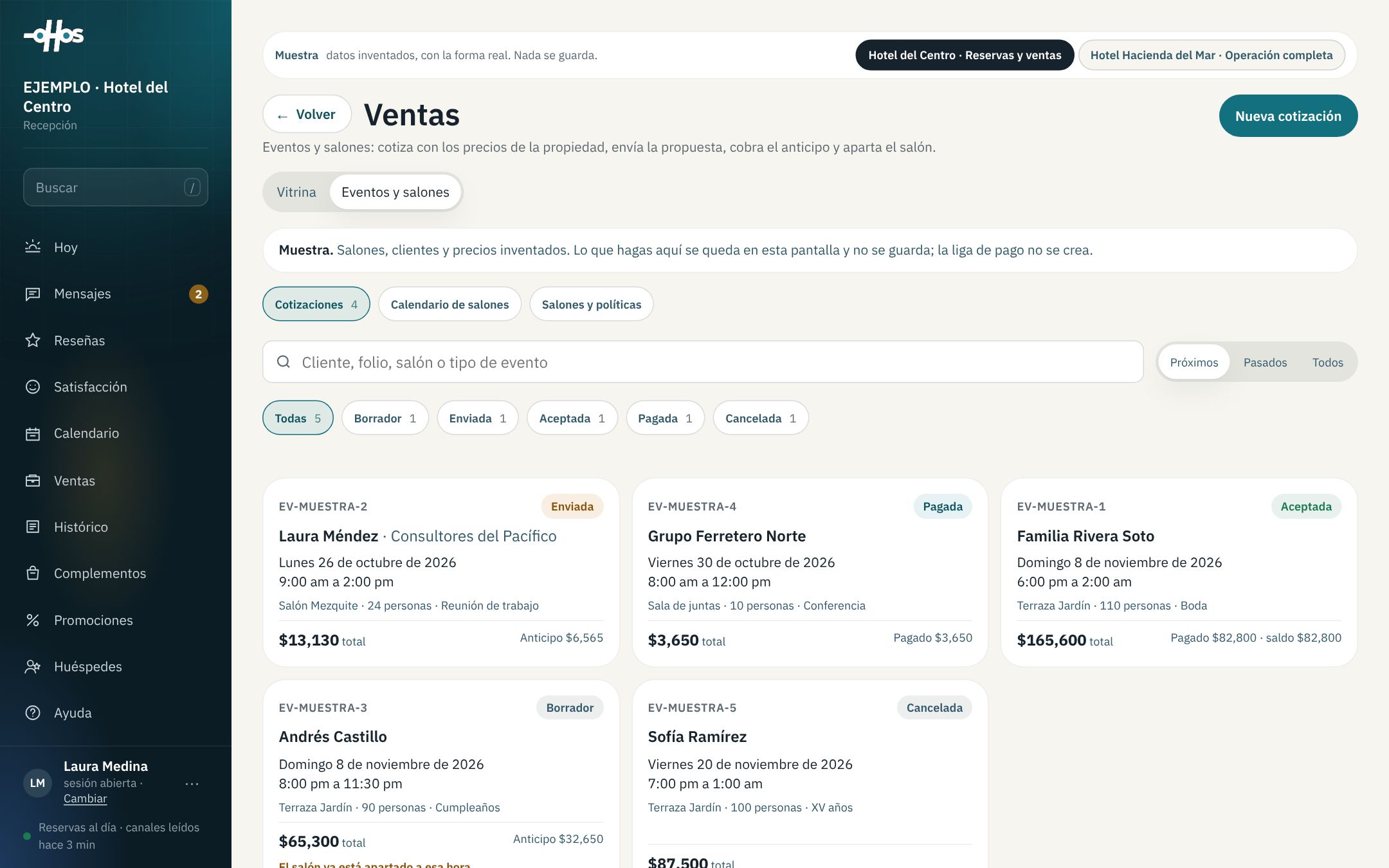Open Salones y políticas tab
The width and height of the screenshot is (1389, 868).
(x=592, y=304)
